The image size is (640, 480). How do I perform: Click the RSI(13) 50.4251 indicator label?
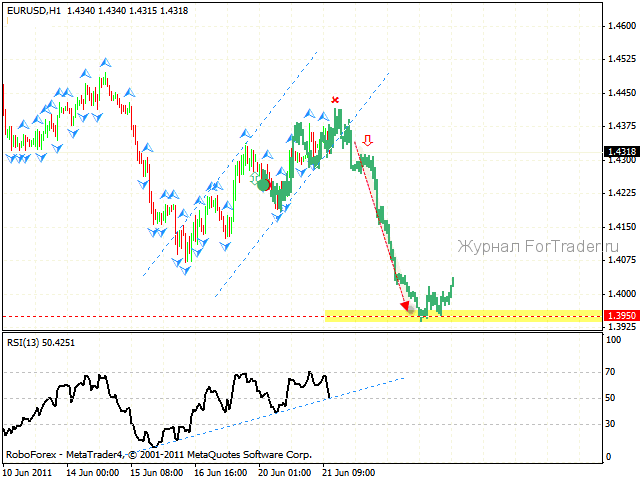pos(41,342)
